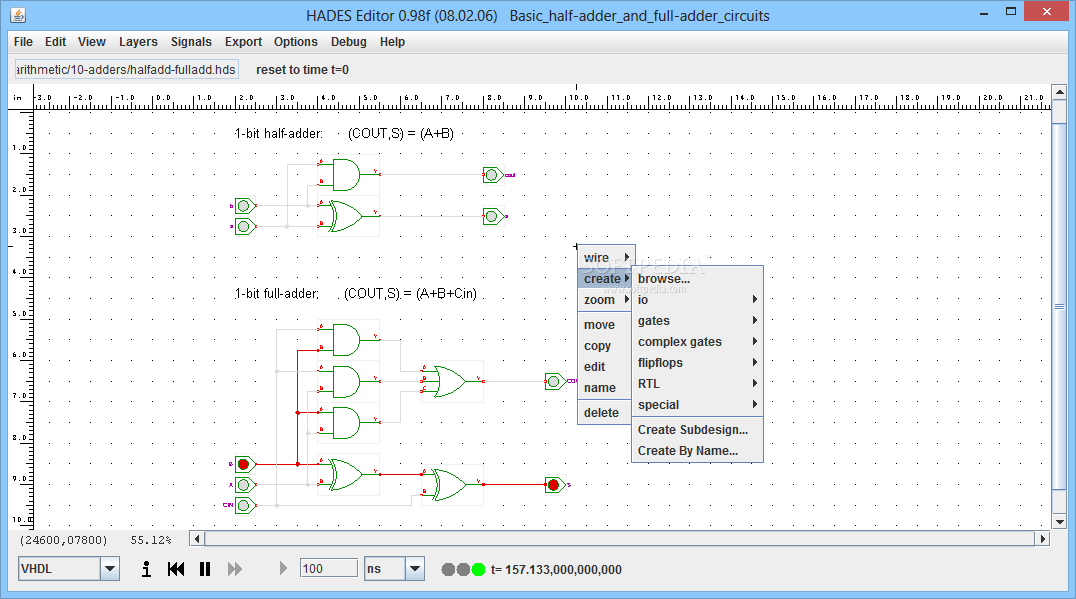Select Create Subdesign... option
The height and width of the screenshot is (599, 1076).
(x=697, y=430)
